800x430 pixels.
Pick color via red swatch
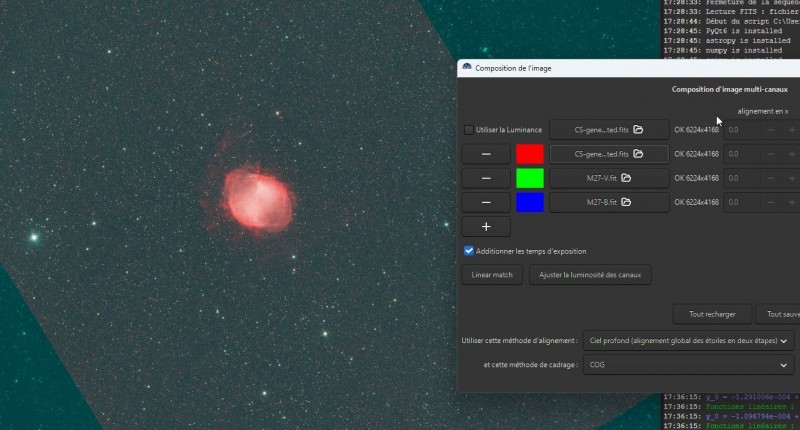click(x=530, y=154)
